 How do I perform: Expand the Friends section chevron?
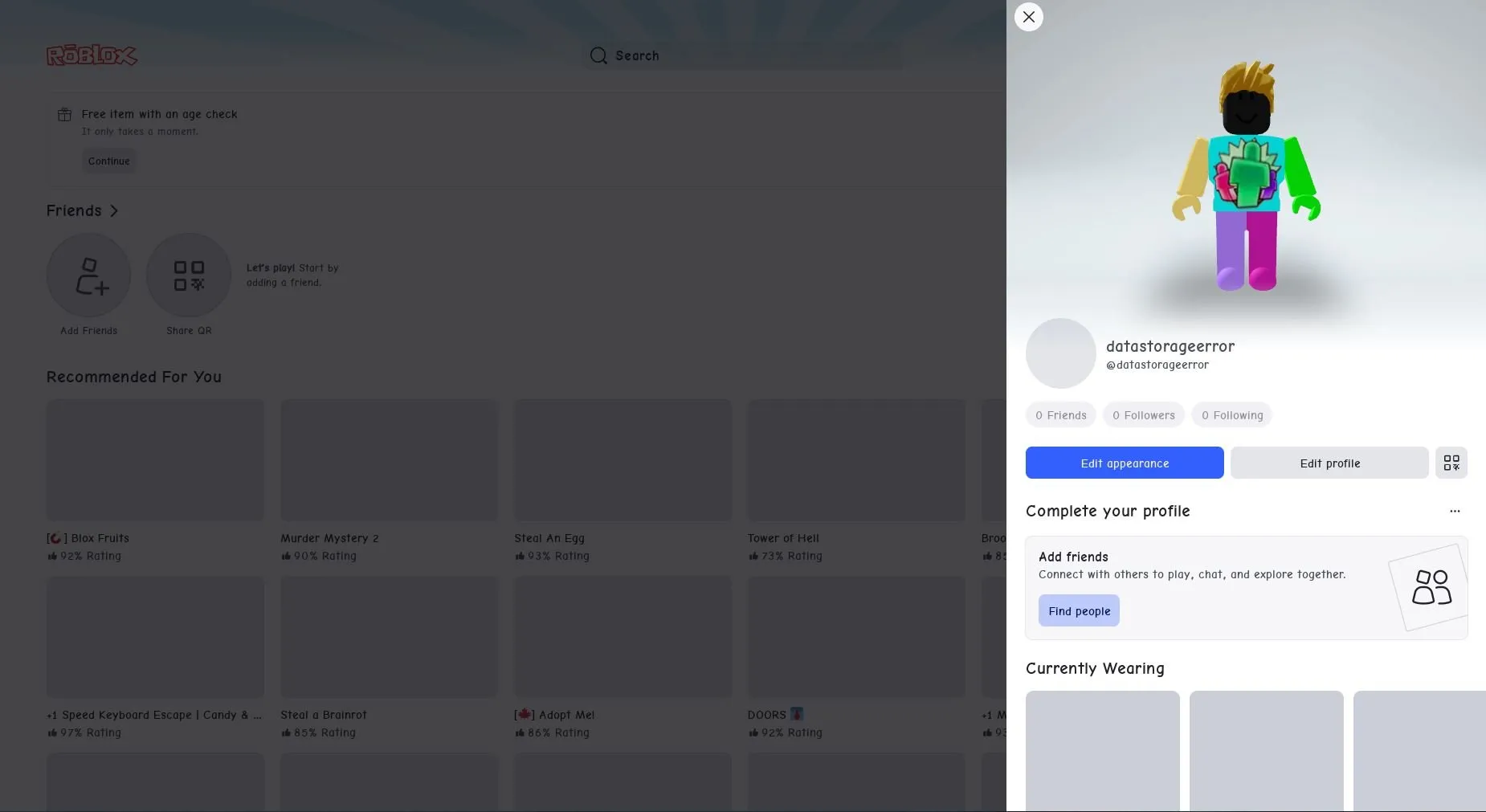114,210
